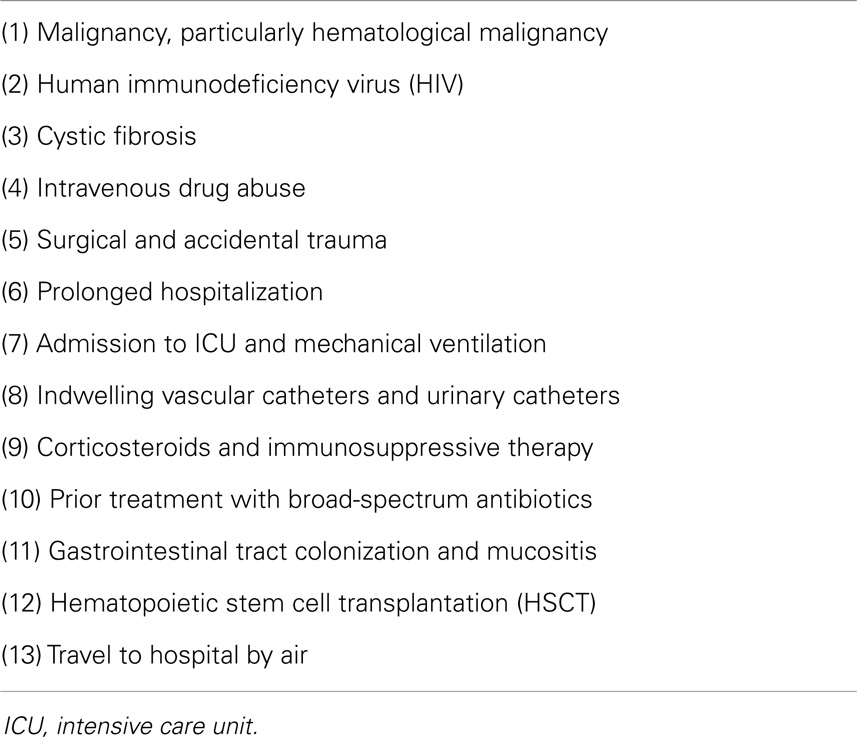Select Indwelling vascular catheters and urinary catheters
Screen dimensions: 857x737
click(x=310, y=396)
